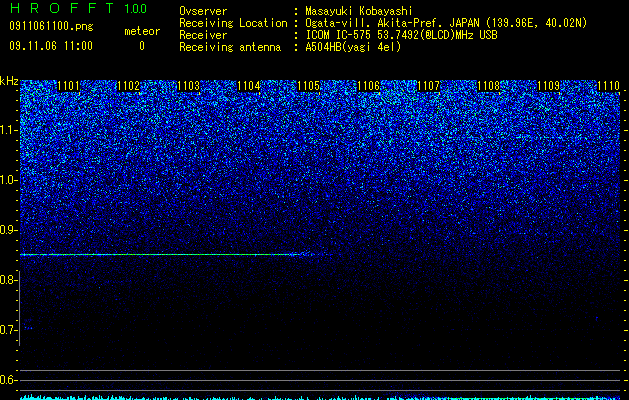Click the meteor count value 0
This screenshot has width=629, height=400.
[142, 46]
